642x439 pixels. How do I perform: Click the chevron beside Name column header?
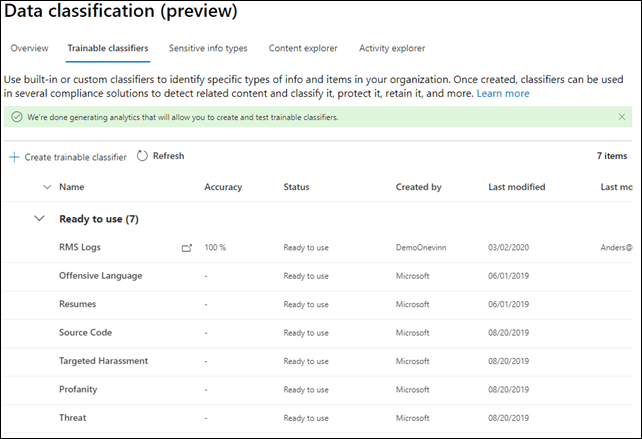46,187
